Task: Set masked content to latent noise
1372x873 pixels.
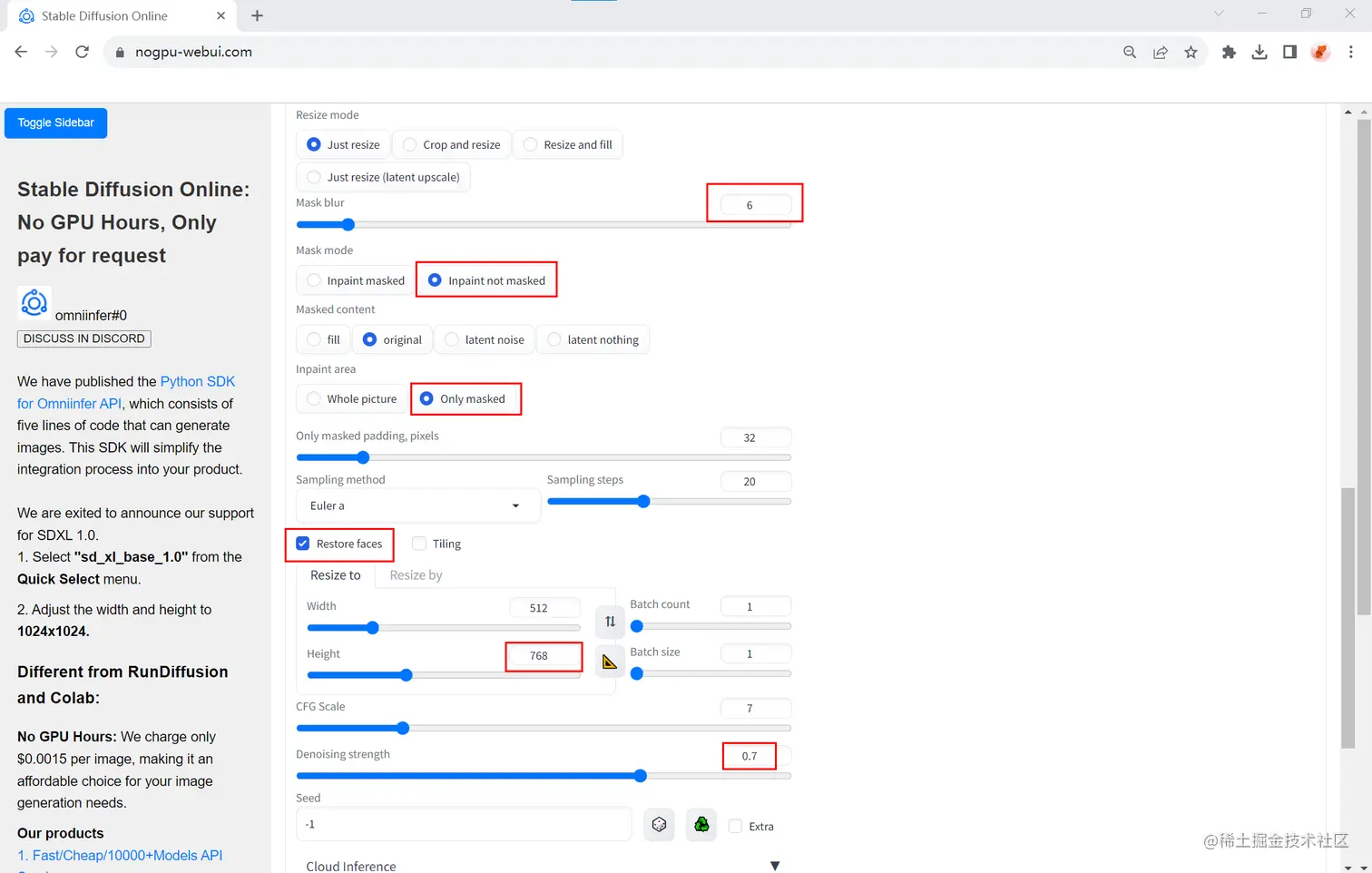Action: pyautogui.click(x=485, y=339)
